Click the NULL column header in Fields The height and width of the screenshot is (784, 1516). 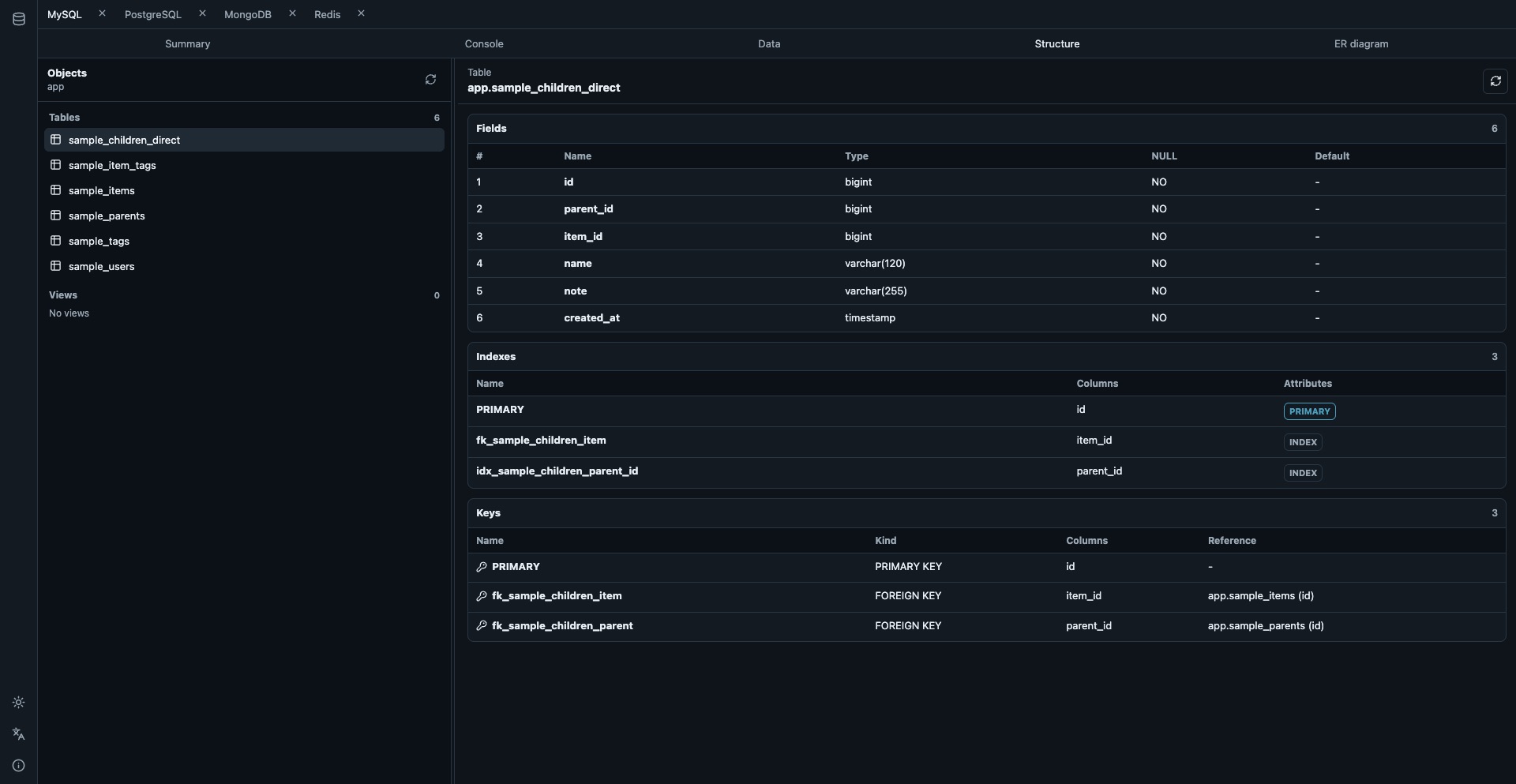(1164, 156)
